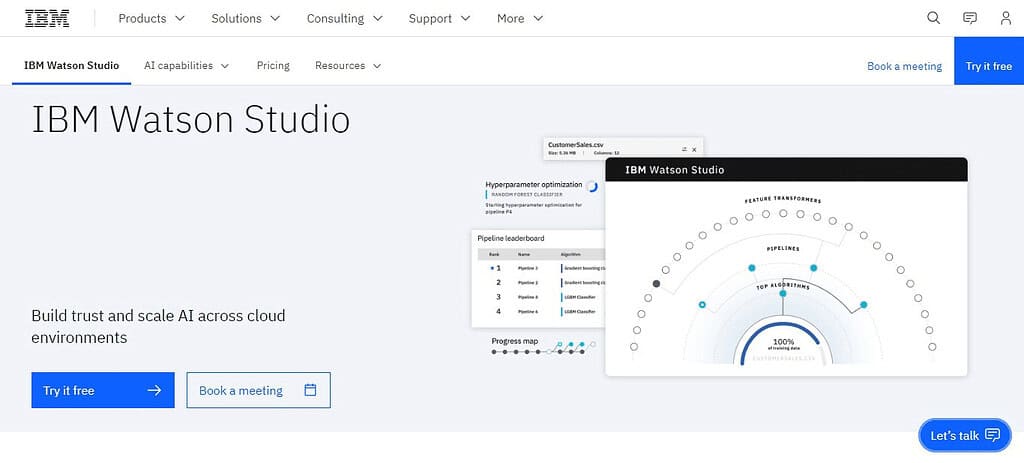Click the Hyperparameter optimization label
Image resolution: width=1024 pixels, height=463 pixels.
tap(534, 184)
